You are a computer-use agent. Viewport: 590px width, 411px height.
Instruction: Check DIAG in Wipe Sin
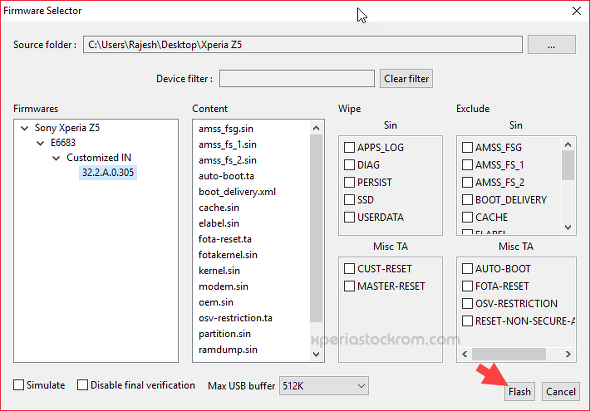coord(349,165)
